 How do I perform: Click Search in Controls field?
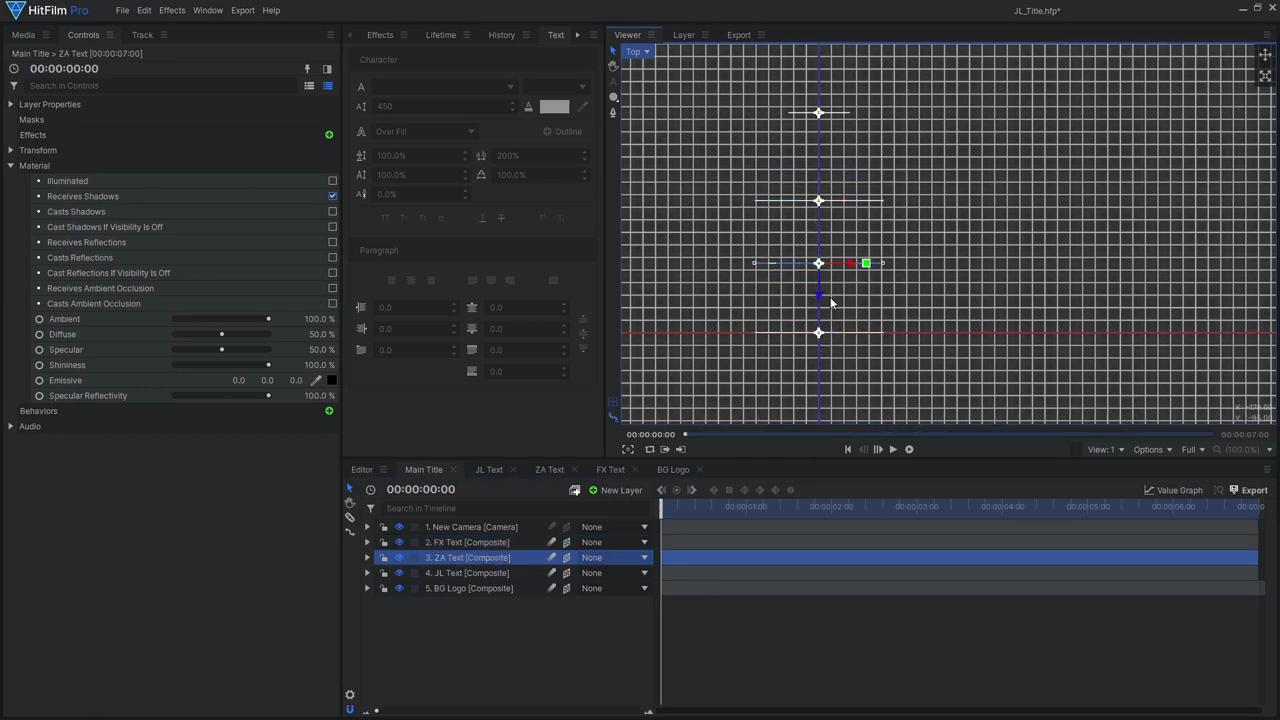160,86
